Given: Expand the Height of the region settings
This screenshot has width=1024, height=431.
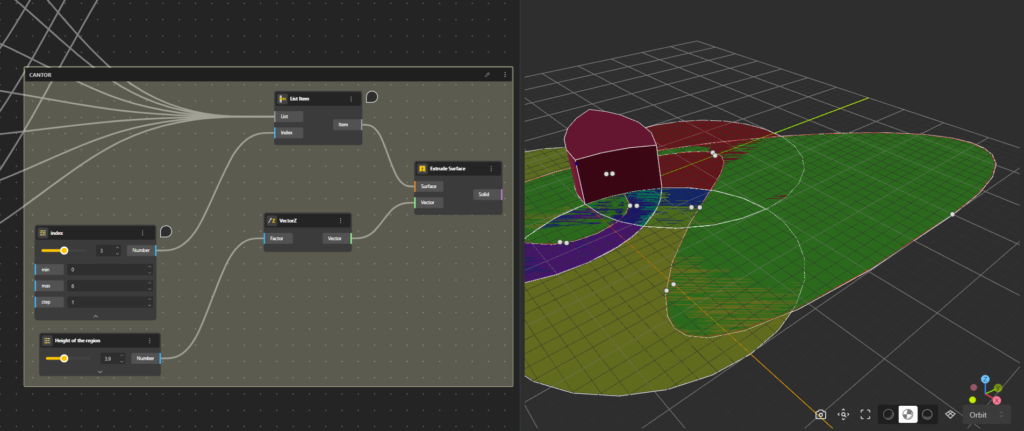Looking at the screenshot, I should click(99, 371).
